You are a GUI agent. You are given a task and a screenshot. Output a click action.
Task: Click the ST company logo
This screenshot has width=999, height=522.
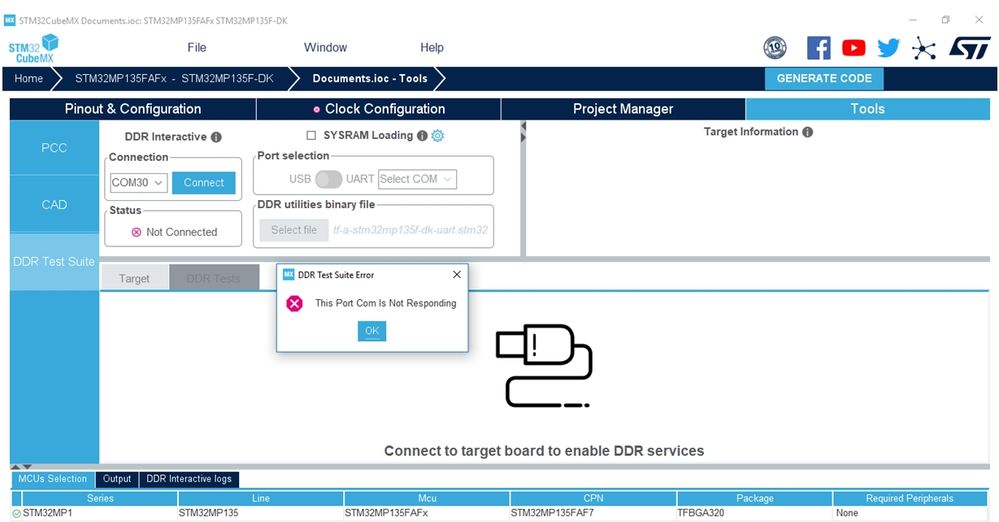pyautogui.click(x=969, y=48)
